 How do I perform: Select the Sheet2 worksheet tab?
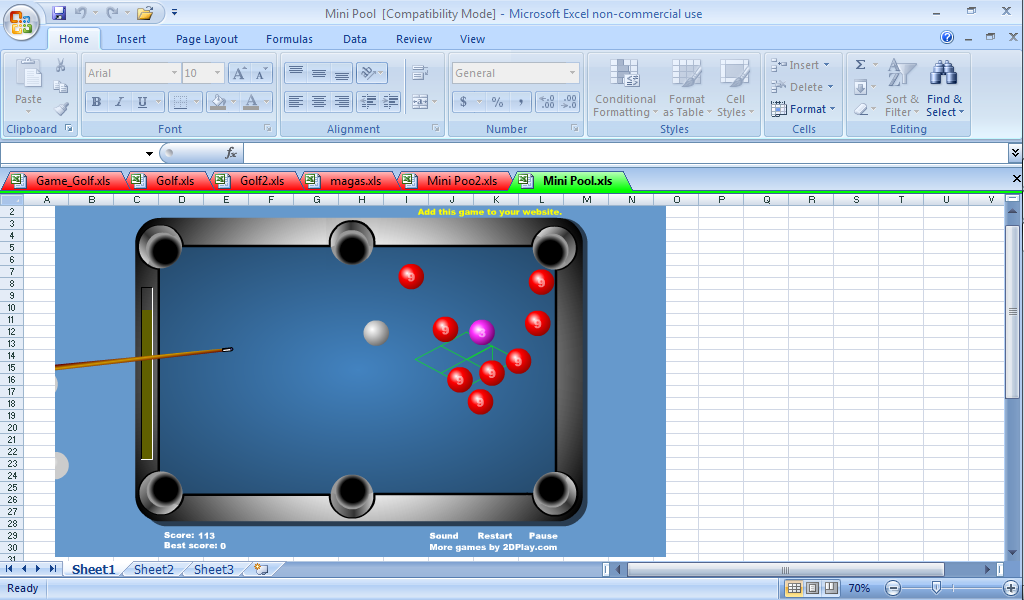[x=154, y=569]
